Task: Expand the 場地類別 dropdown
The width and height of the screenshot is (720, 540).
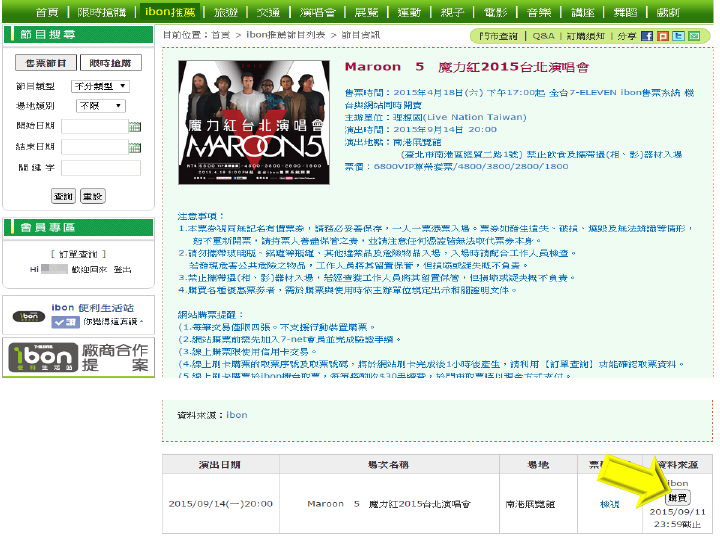Action: [101, 106]
